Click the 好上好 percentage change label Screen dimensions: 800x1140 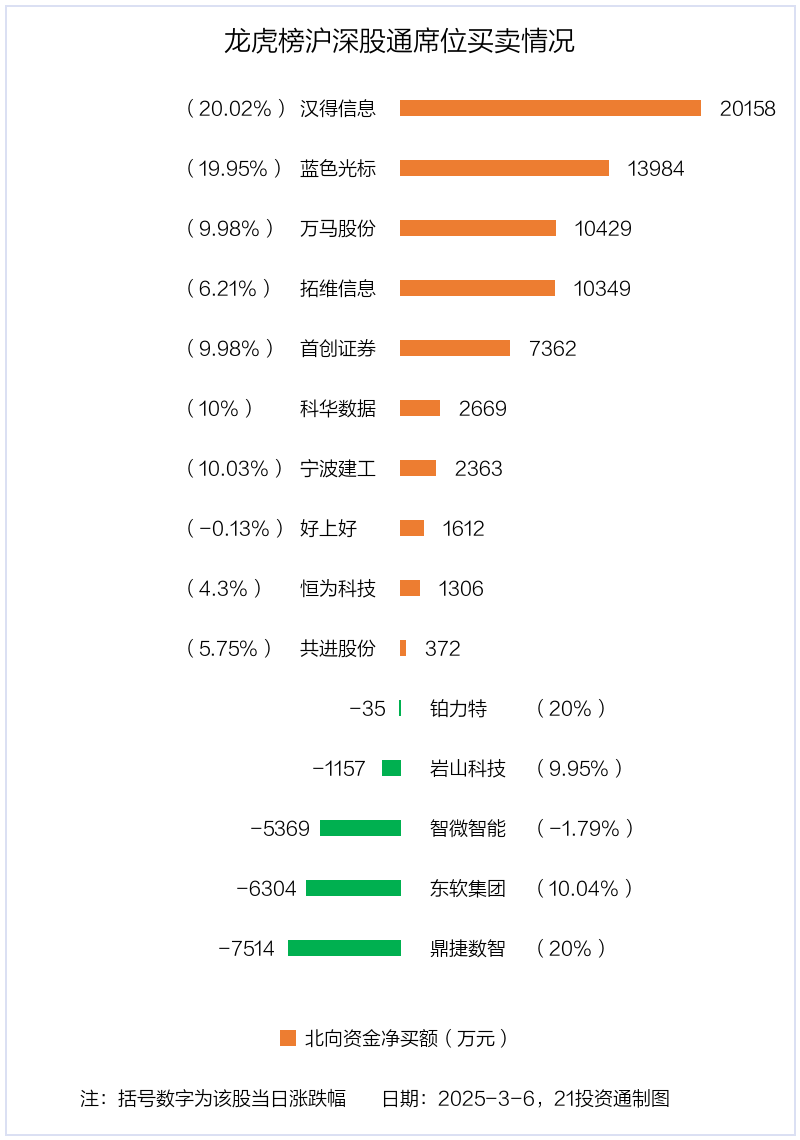[x=235, y=529]
